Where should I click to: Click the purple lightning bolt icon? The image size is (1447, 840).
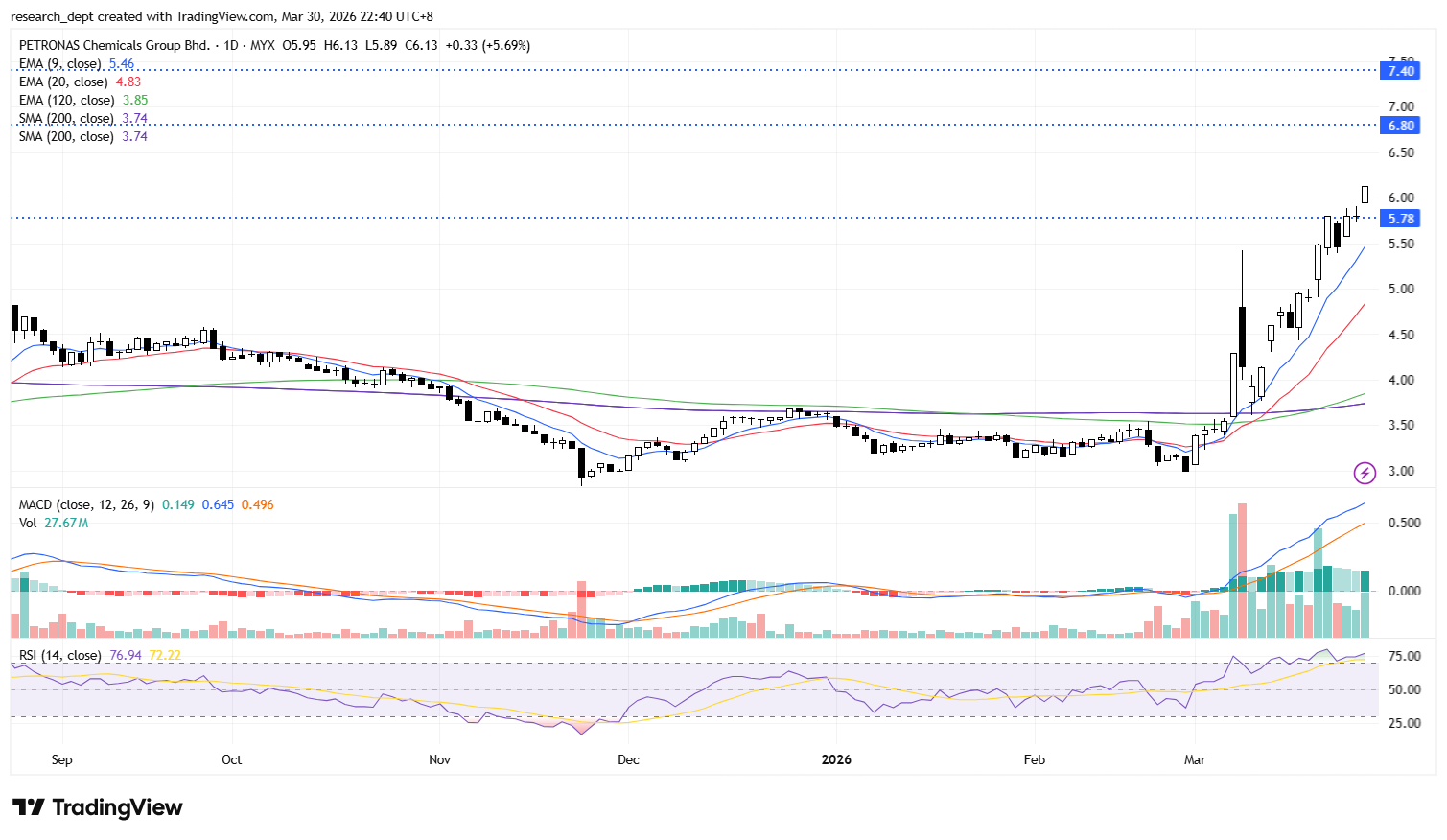tap(1365, 472)
